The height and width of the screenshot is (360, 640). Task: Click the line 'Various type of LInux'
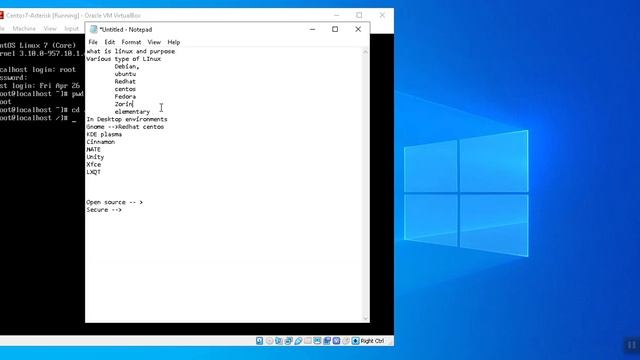[124, 59]
